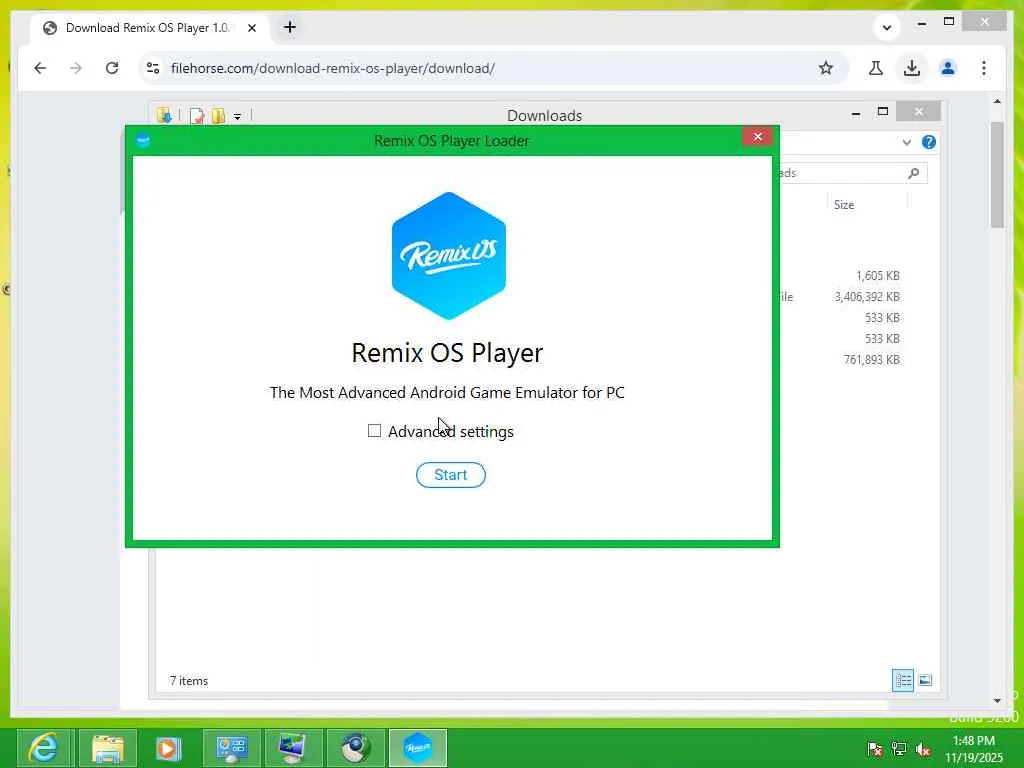The height and width of the screenshot is (768, 1024).
Task: Tick the Advanced settings checkbox
Action: click(x=374, y=431)
